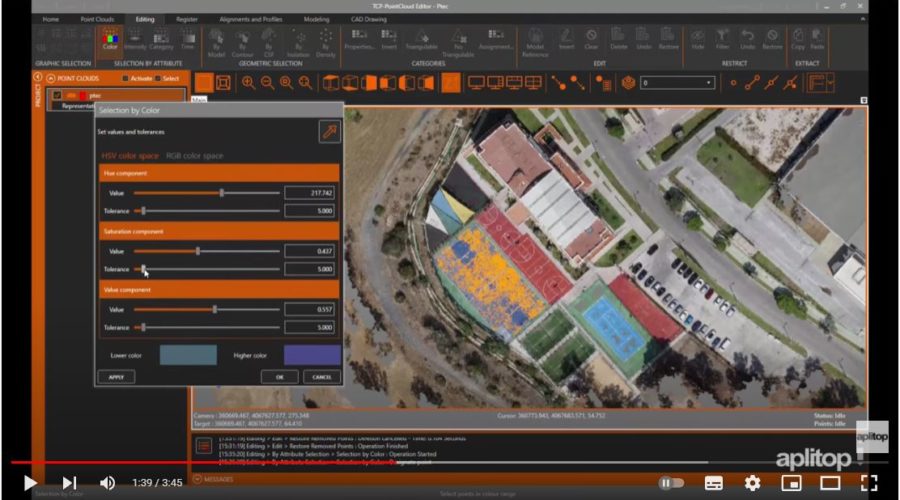Click CANCEL in Selection by Color dialog

tap(320, 377)
